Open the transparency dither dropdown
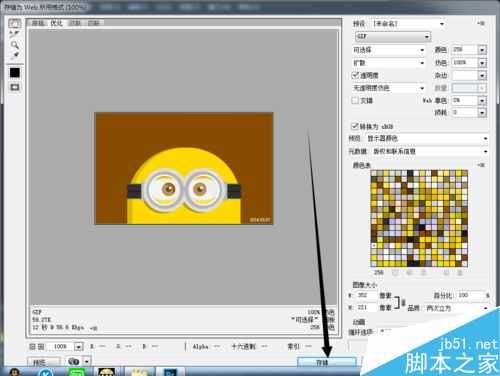Image resolution: width=500 pixels, height=376 pixels. (x=389, y=88)
